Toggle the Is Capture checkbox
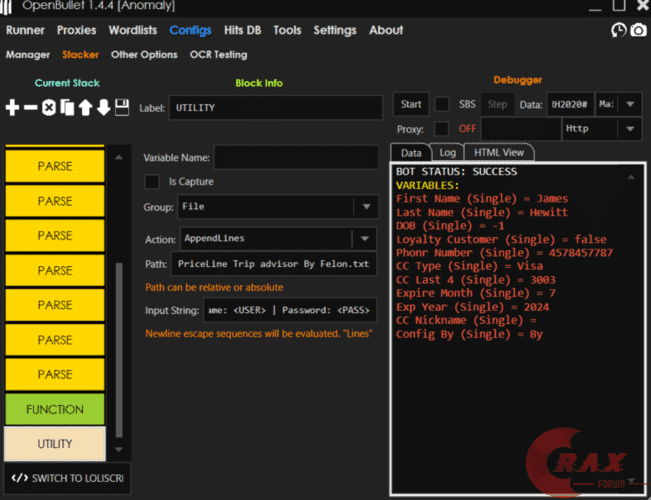The width and height of the screenshot is (651, 500). [x=152, y=182]
